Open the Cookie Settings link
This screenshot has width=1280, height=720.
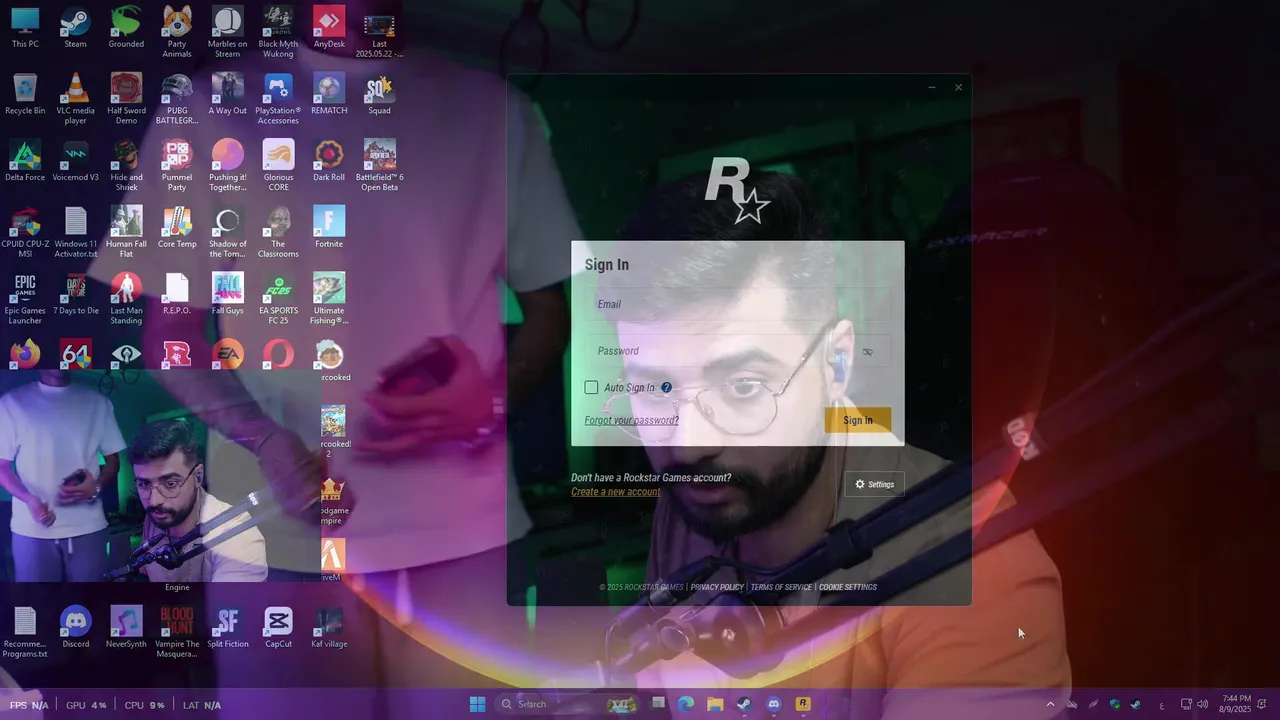(x=848, y=587)
